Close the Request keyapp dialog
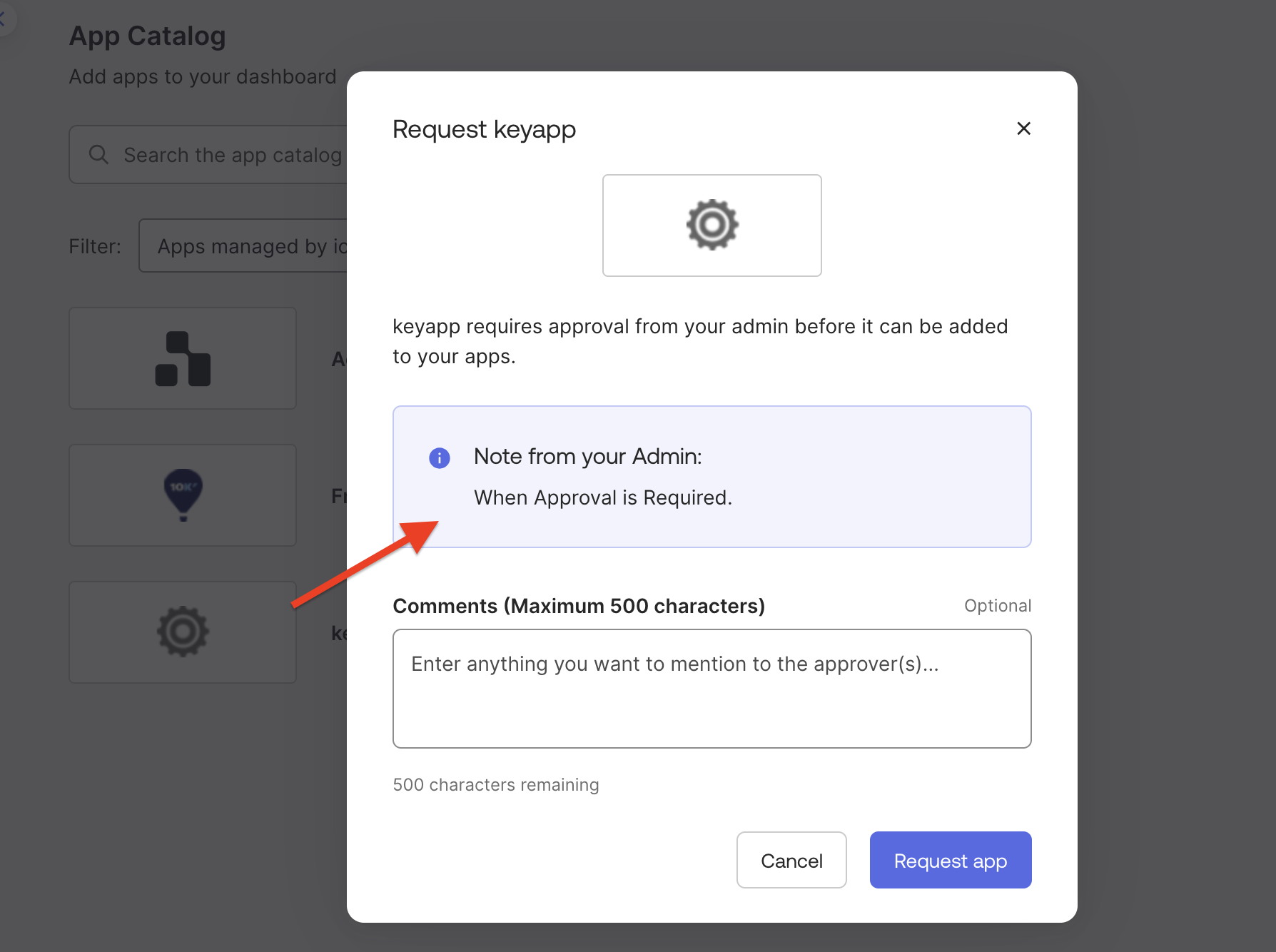 (x=1023, y=128)
